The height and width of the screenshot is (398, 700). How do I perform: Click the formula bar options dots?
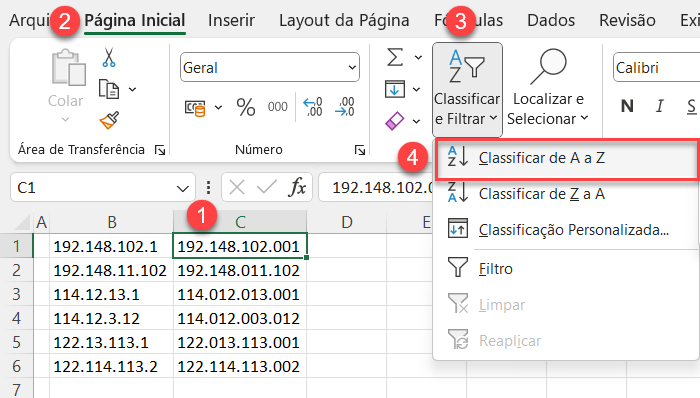[208, 187]
